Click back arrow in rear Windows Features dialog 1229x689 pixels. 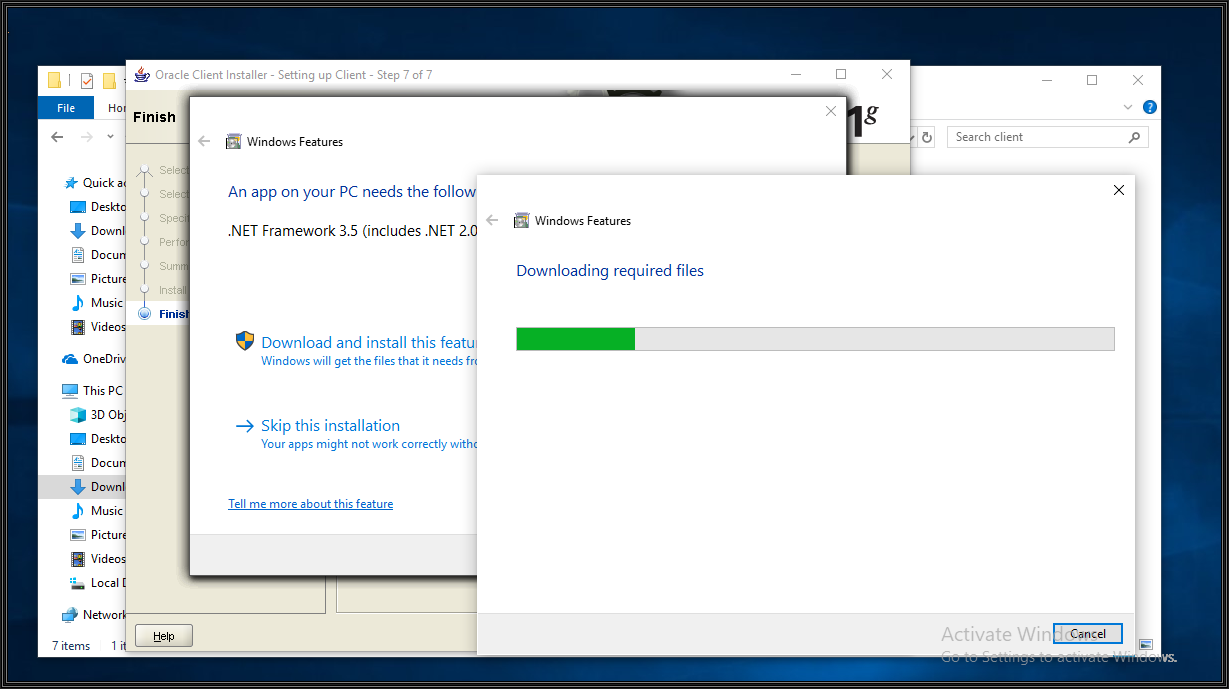(204, 142)
